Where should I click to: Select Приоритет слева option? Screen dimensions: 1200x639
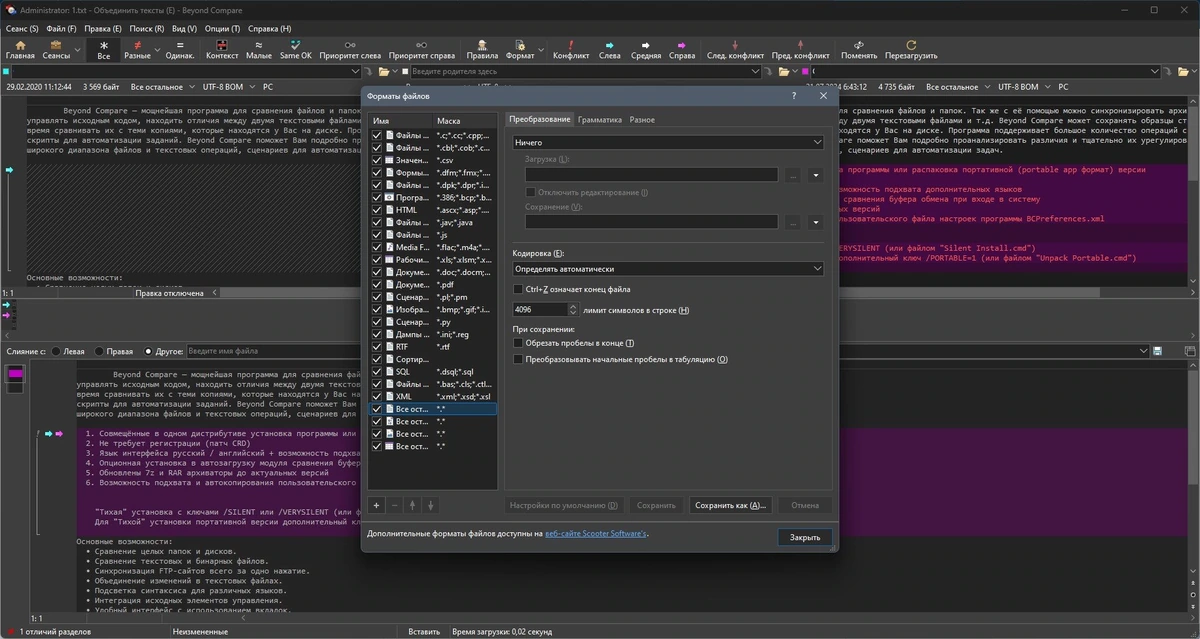350,50
